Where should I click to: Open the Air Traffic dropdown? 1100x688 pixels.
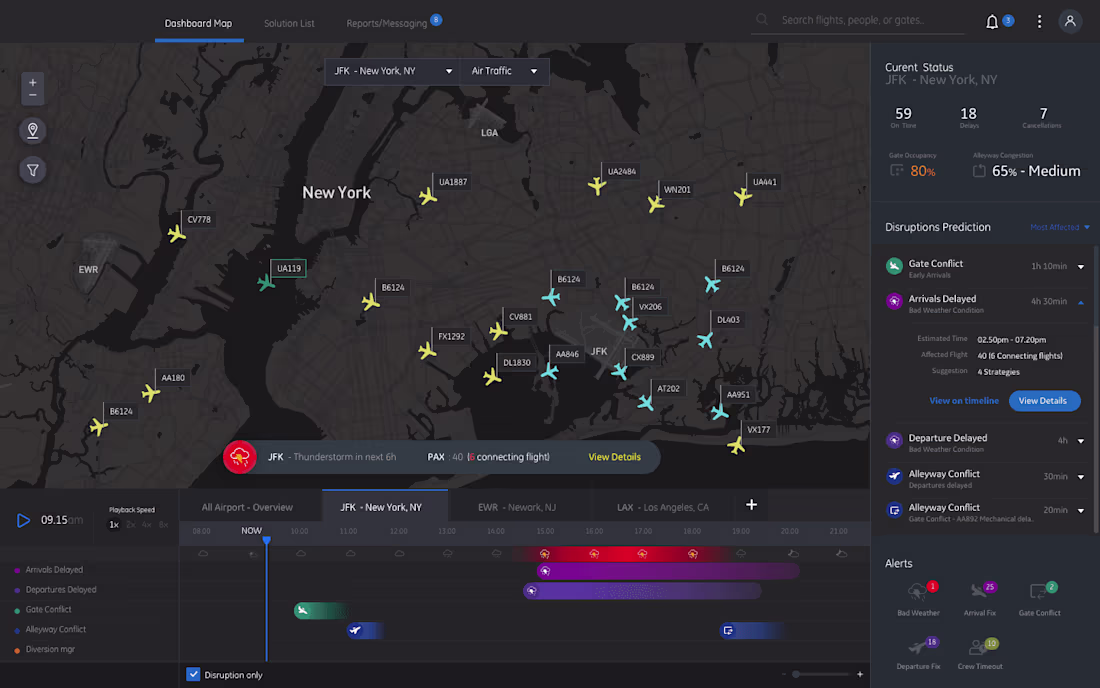[x=504, y=71]
